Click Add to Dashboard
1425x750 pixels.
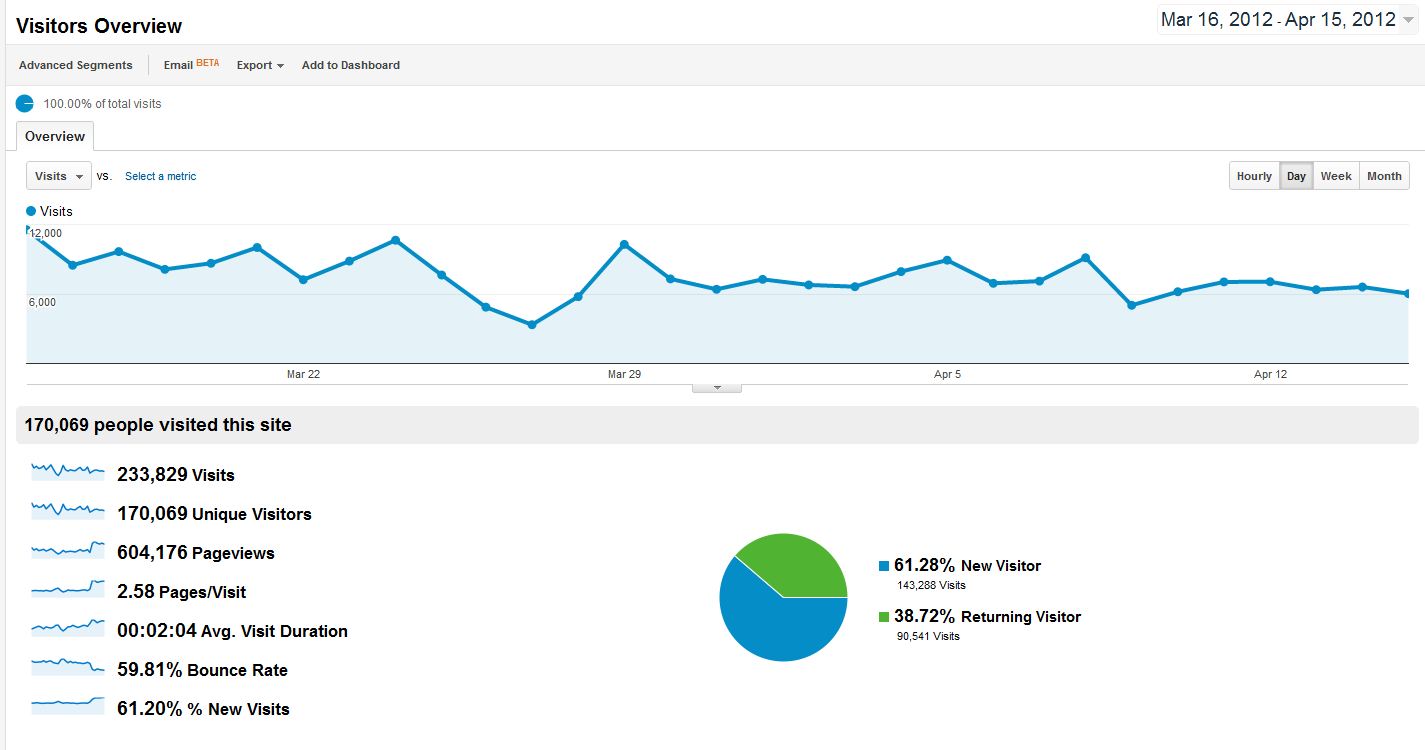point(351,65)
